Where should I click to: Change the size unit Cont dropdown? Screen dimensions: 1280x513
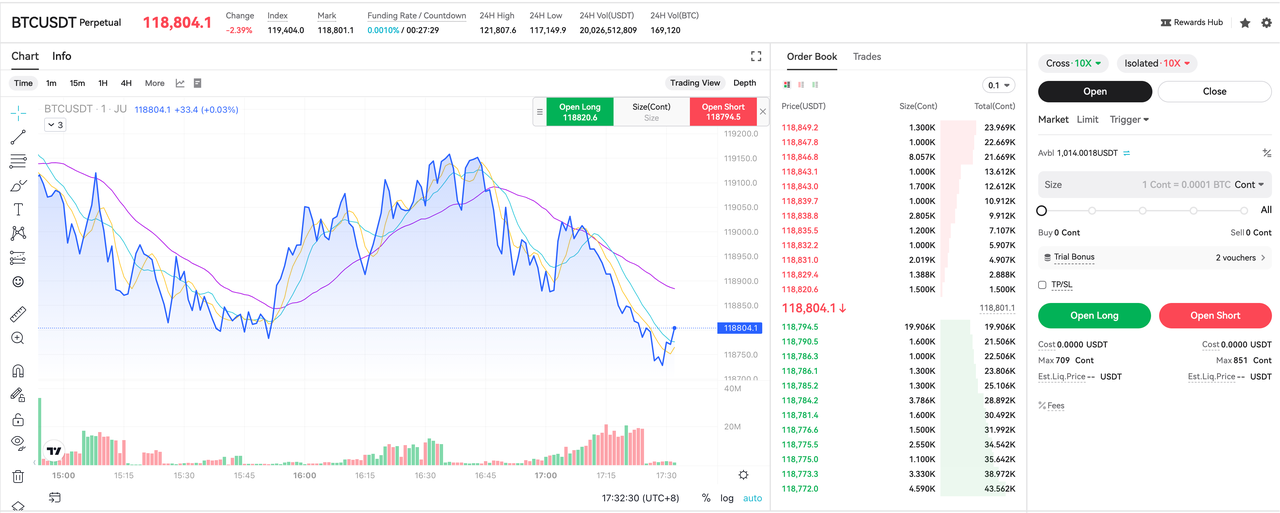[1250, 185]
